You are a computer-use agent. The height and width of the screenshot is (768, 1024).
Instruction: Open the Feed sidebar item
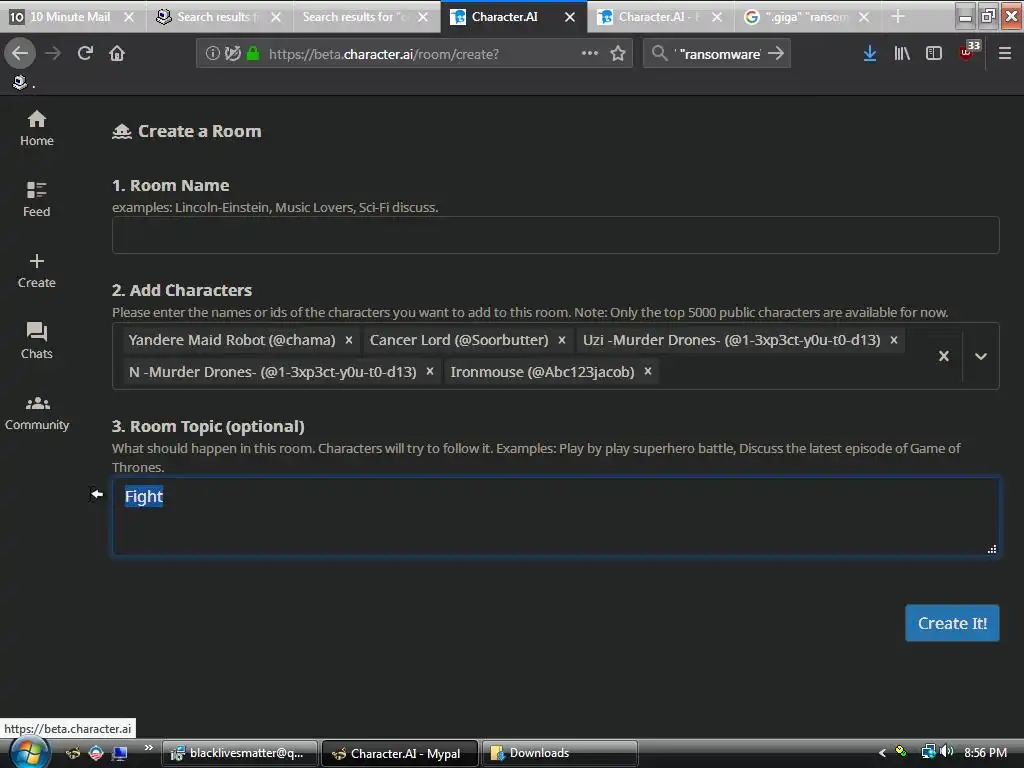pos(37,199)
